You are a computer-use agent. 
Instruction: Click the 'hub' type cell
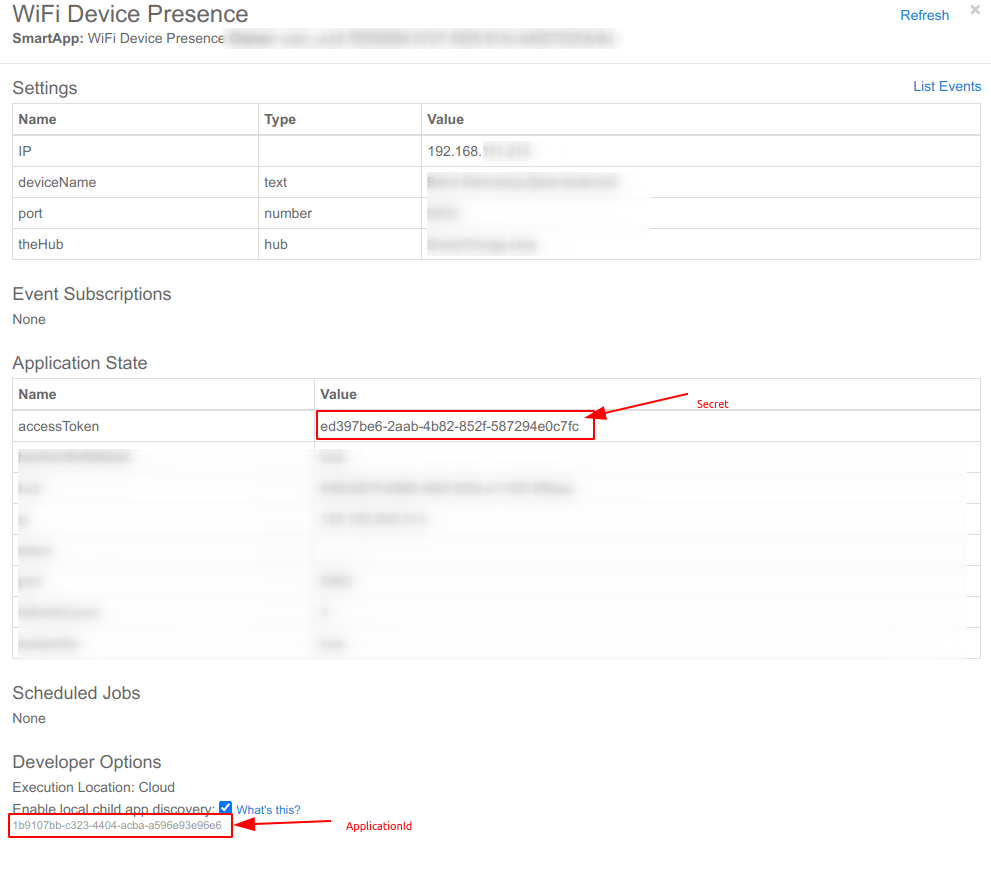[x=339, y=245]
